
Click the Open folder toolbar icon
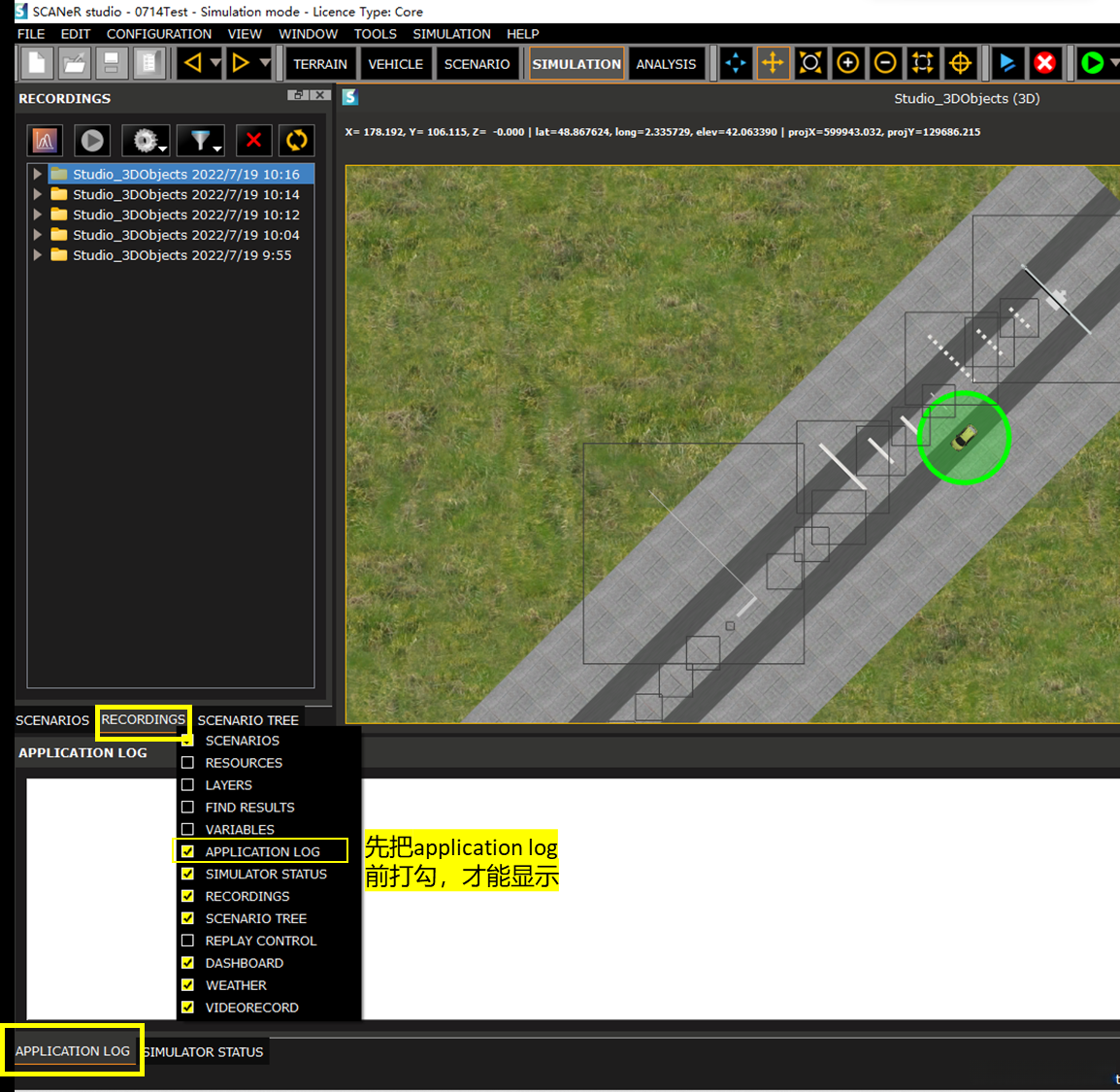point(75,63)
